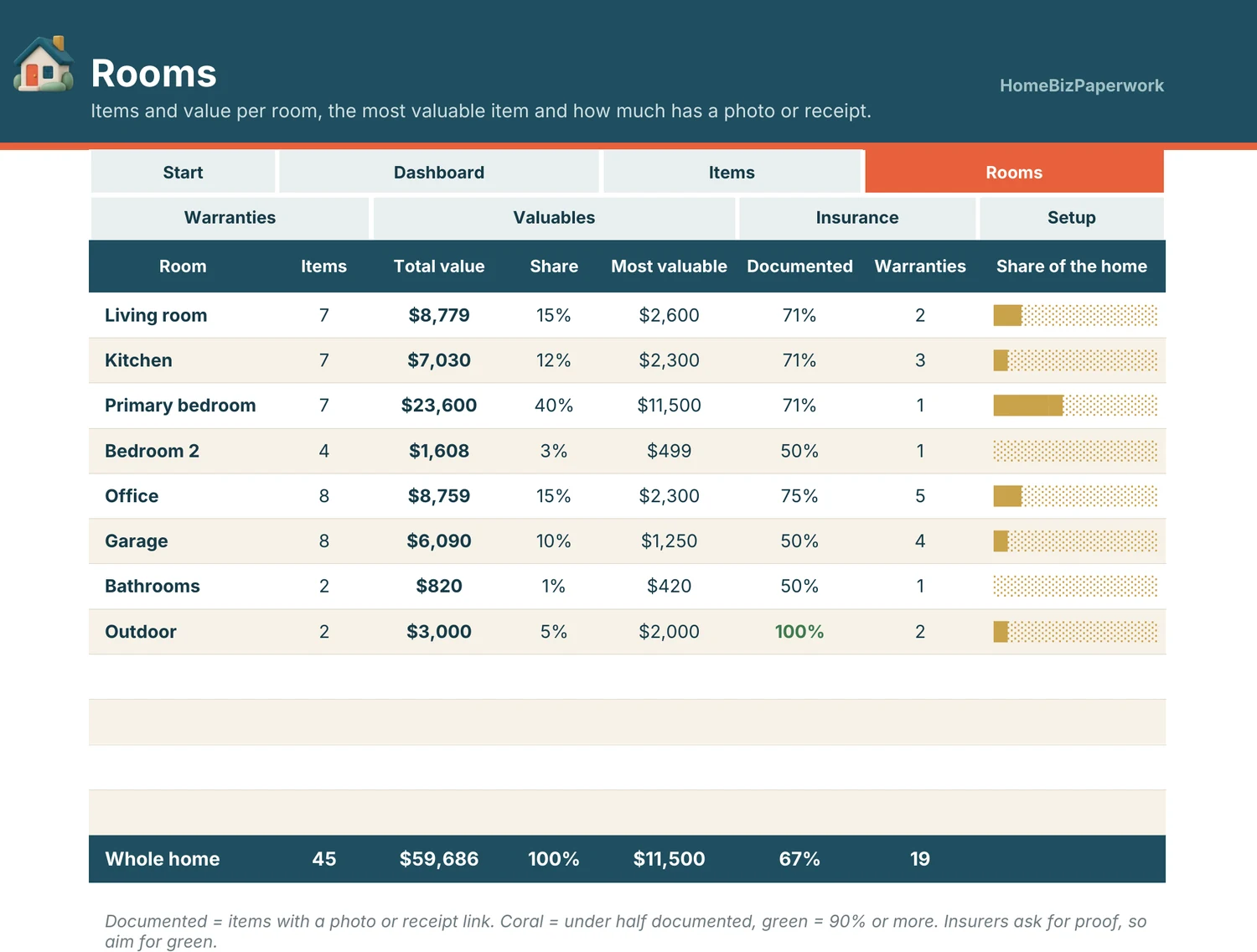The width and height of the screenshot is (1257, 952).
Task: Go to the Warranties tab
Action: point(230,217)
